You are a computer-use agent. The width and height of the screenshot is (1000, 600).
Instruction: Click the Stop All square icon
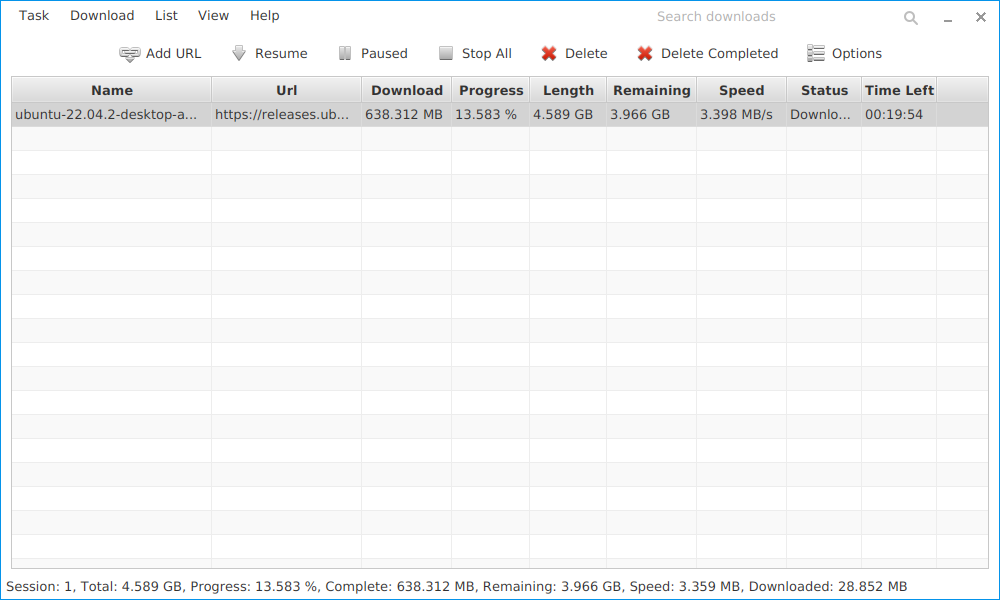pos(446,54)
